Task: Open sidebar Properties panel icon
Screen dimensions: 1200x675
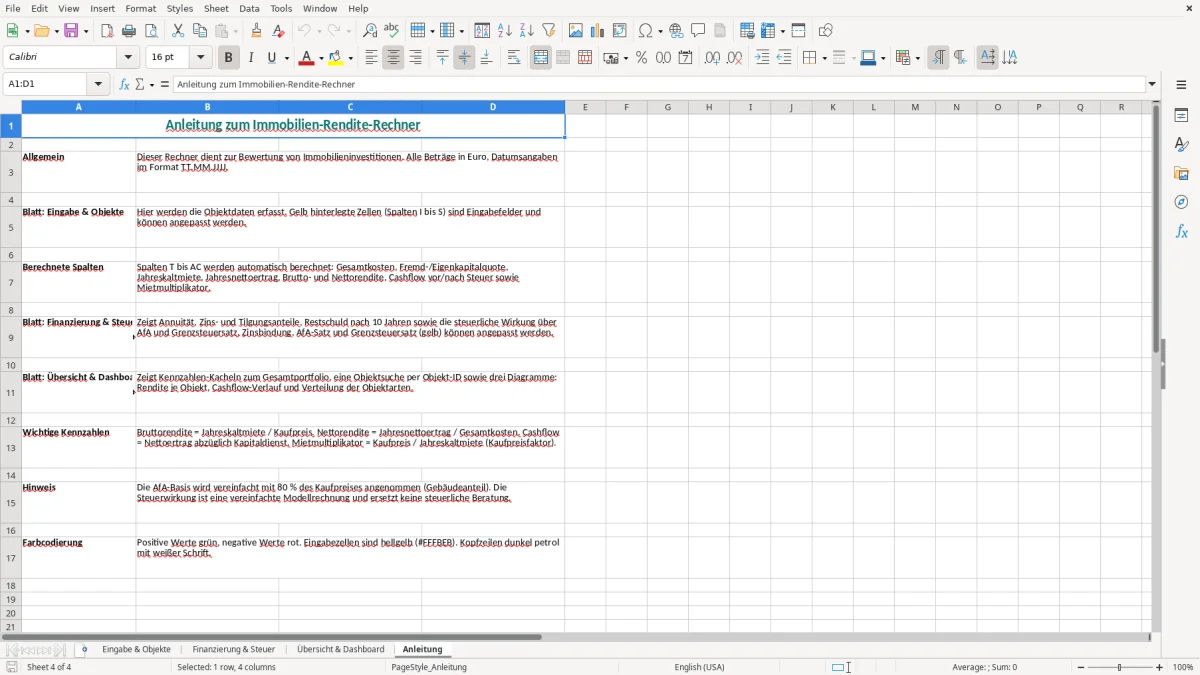Action: click(x=1181, y=116)
